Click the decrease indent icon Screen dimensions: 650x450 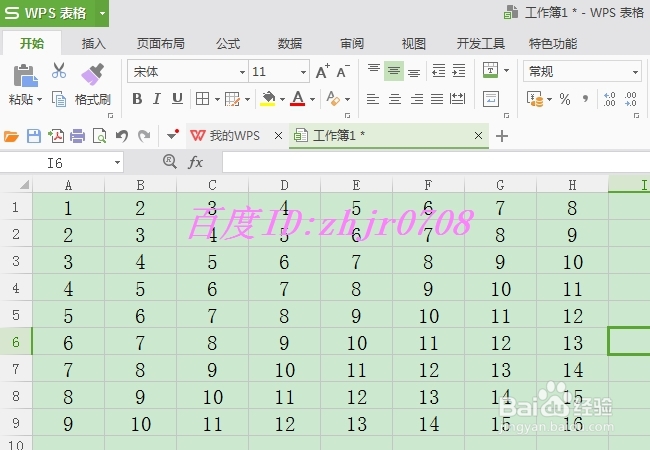439,71
